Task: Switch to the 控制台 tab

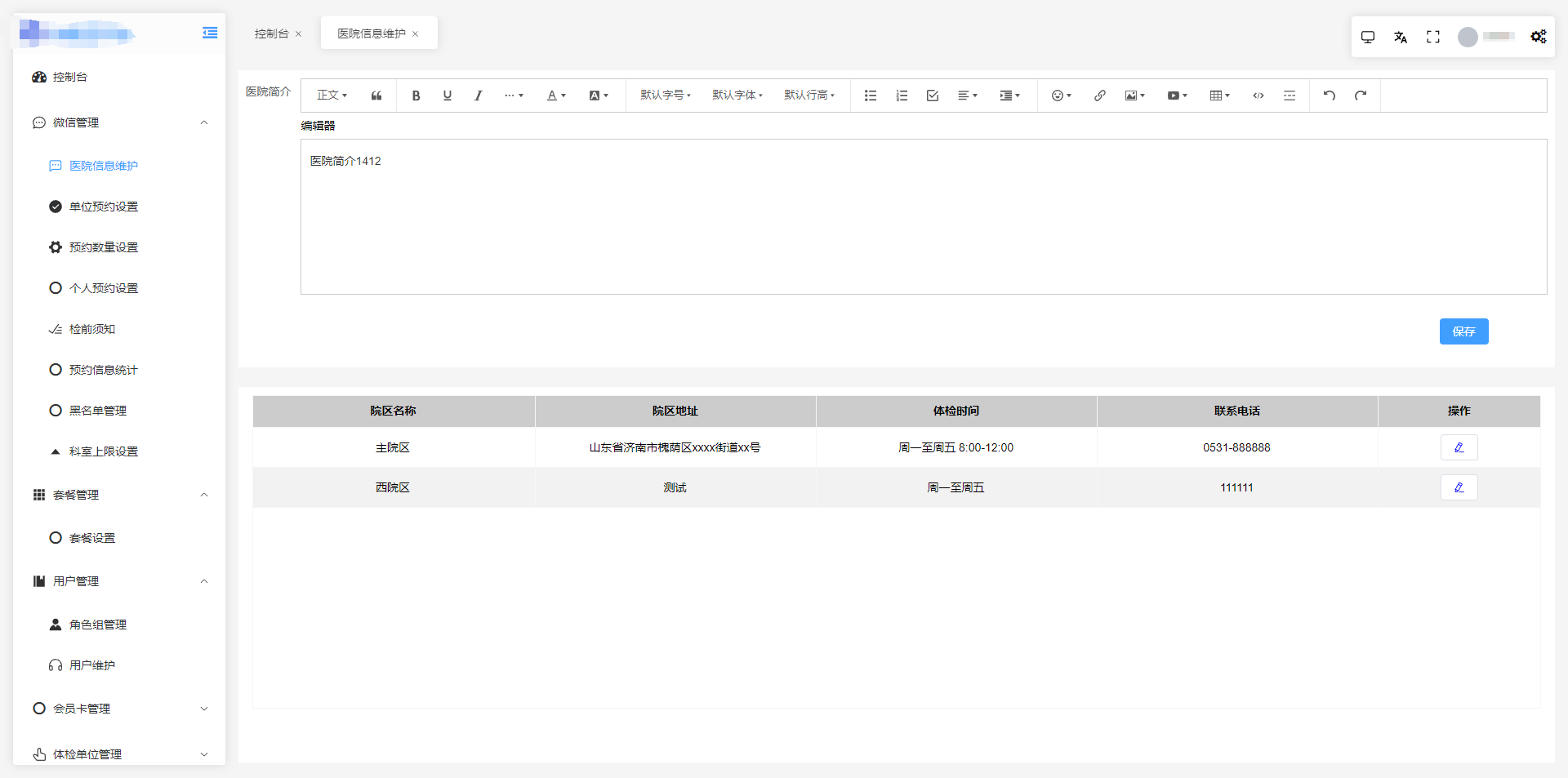Action: pos(272,33)
